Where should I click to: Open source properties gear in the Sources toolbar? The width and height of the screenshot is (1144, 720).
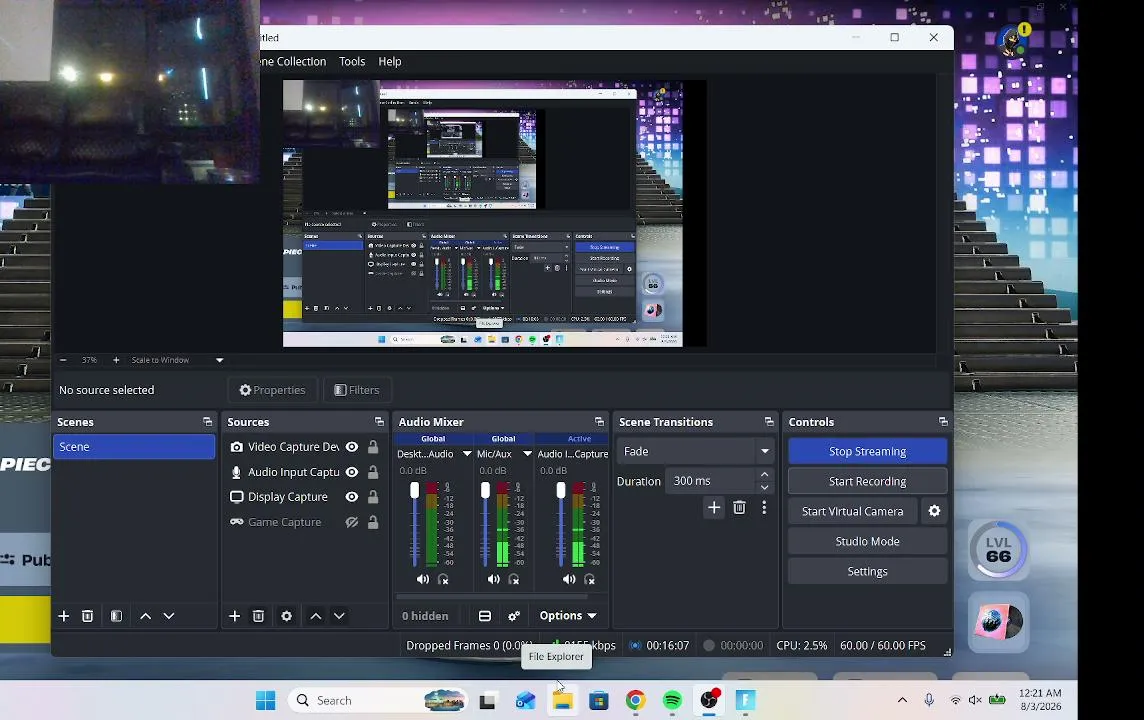pos(287,616)
